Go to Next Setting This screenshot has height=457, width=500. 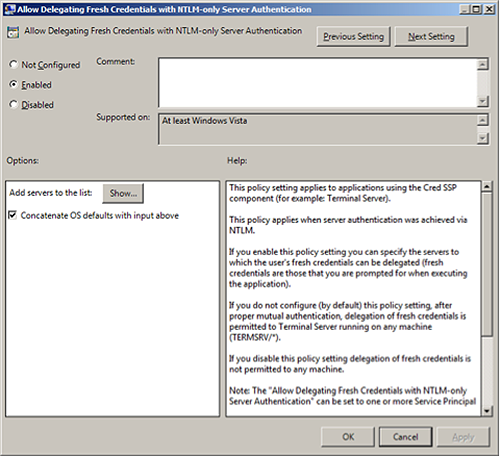(431, 36)
